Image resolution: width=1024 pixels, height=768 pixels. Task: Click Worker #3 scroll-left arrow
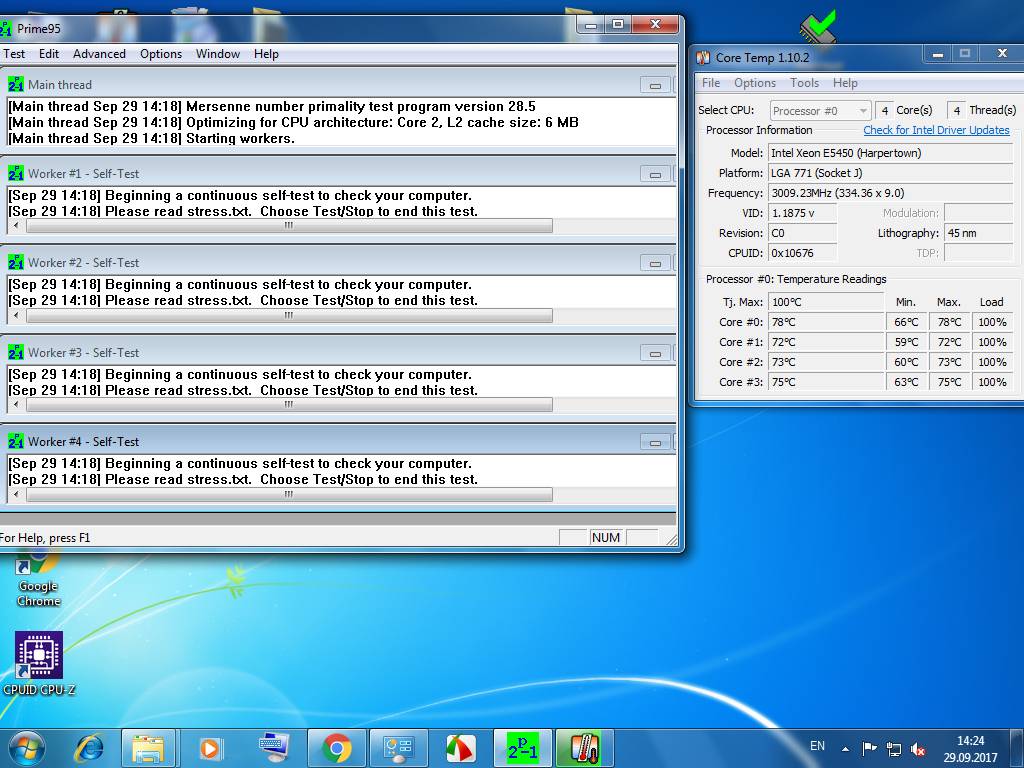coord(16,404)
